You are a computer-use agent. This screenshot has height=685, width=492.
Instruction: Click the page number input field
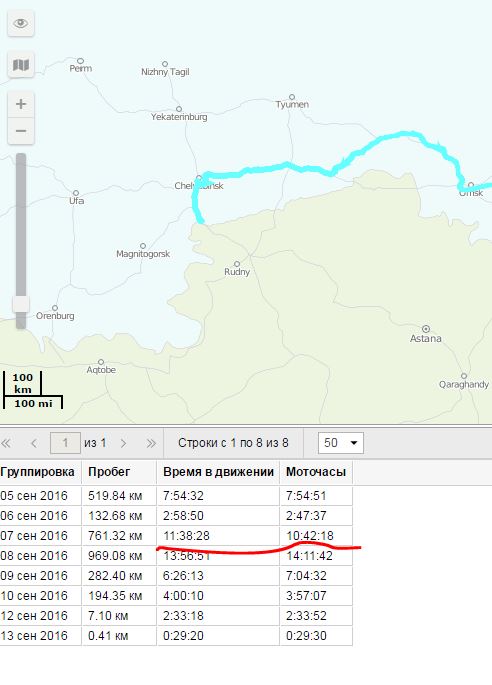click(66, 443)
